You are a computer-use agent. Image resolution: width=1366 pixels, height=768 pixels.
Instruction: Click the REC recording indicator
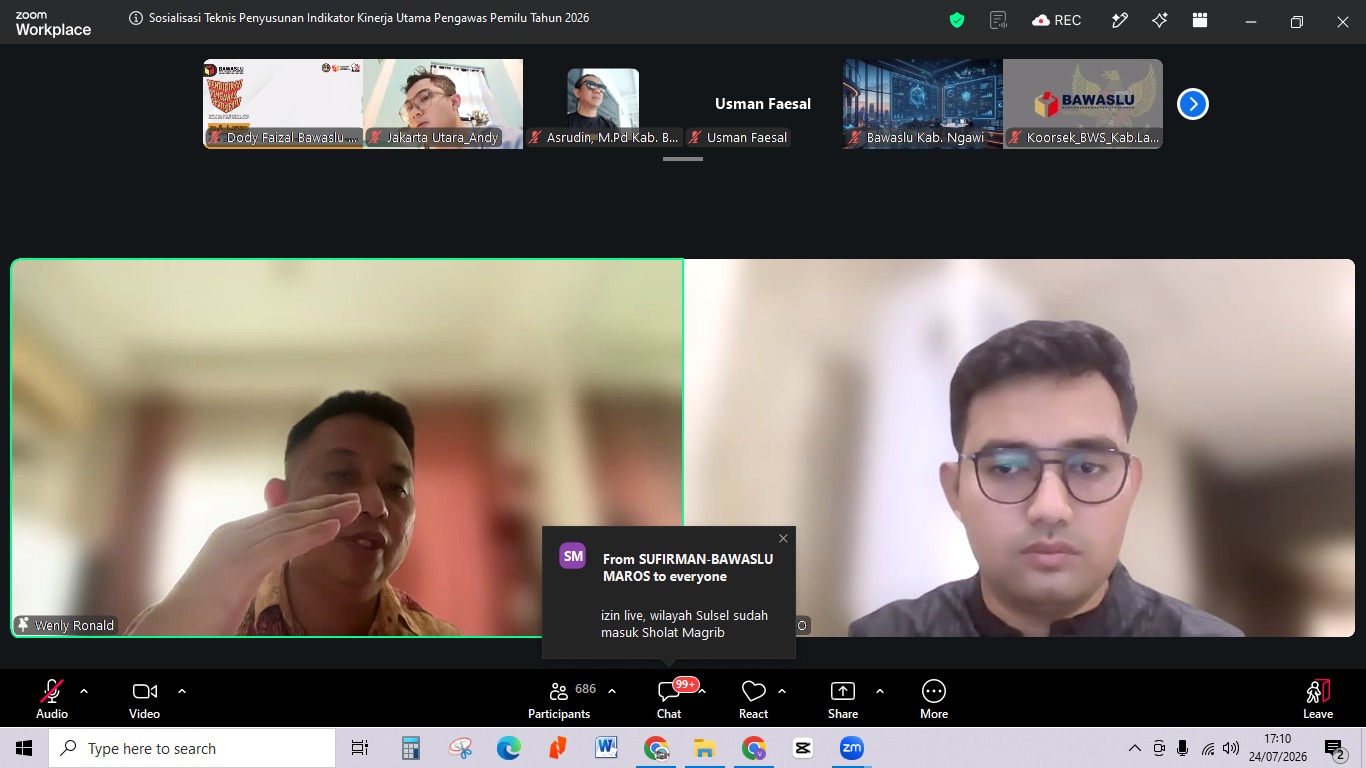1057,20
